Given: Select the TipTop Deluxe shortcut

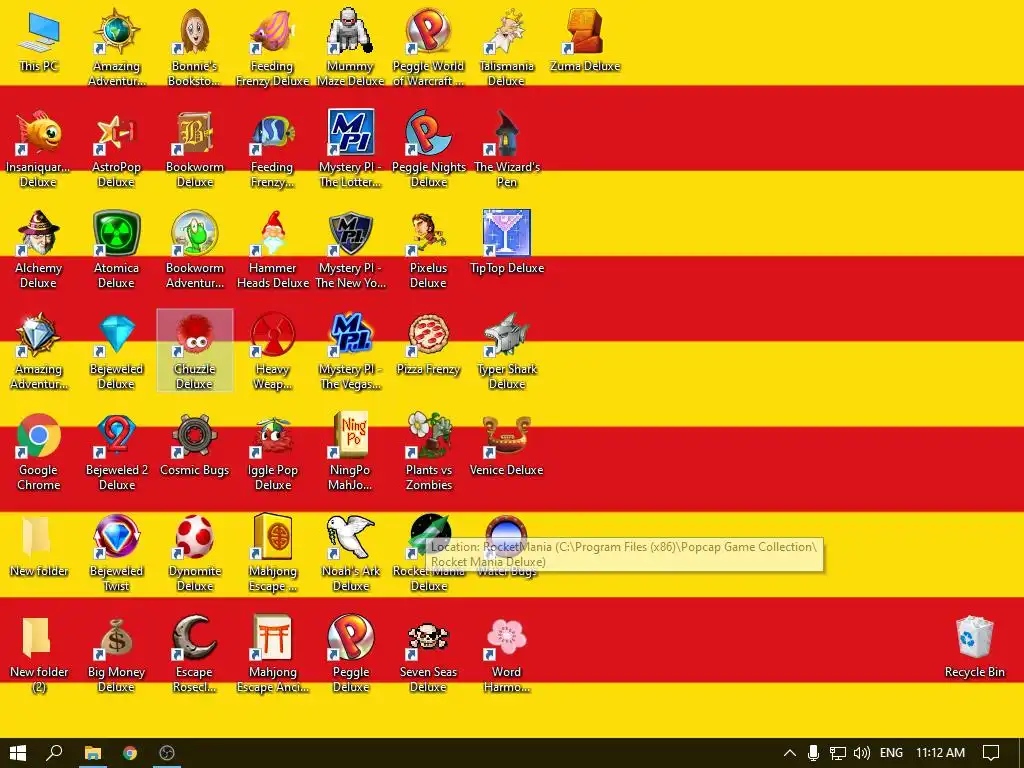Looking at the screenshot, I should tap(507, 243).
